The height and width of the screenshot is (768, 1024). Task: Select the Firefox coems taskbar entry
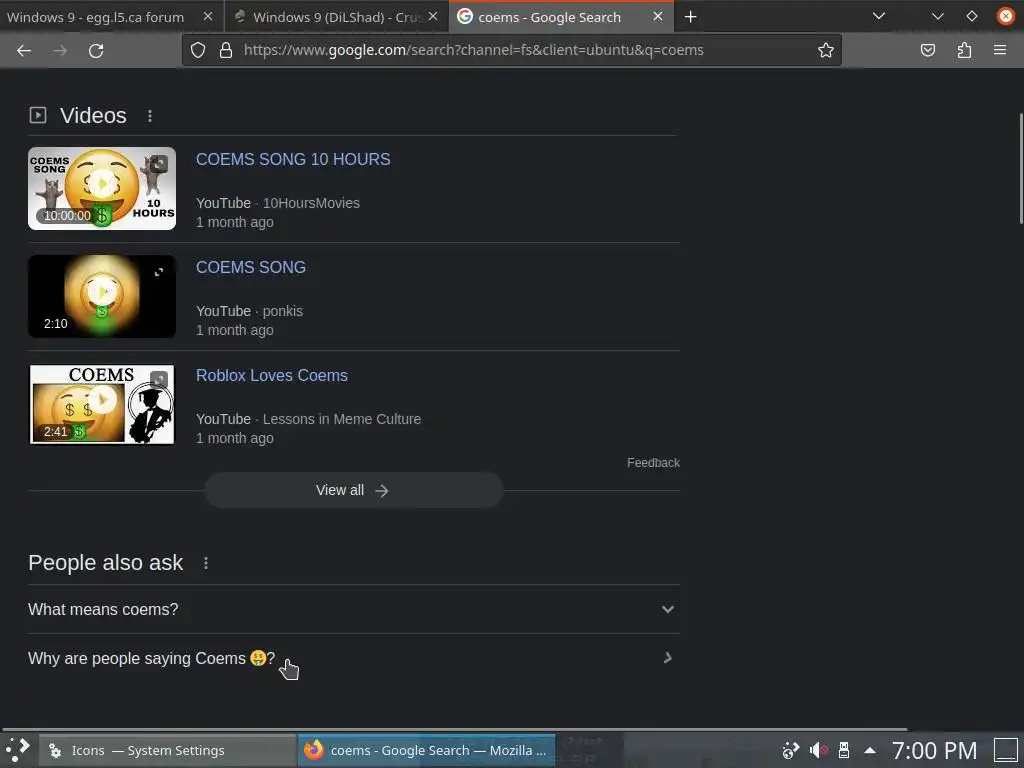(427, 750)
